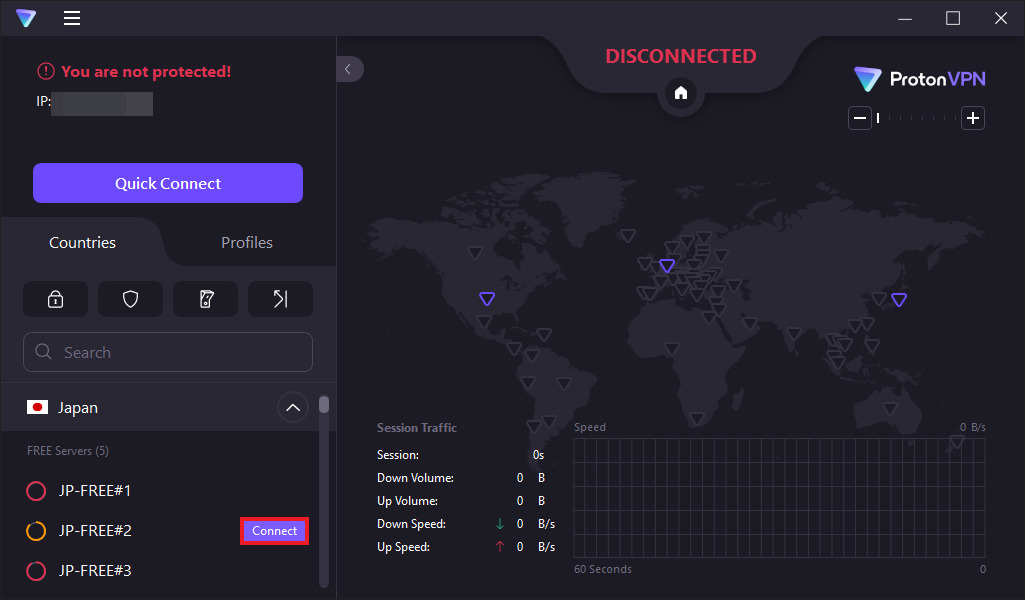Click the red warning exclamation icon
Screen dimensions: 1025x600
pyautogui.click(x=46, y=71)
